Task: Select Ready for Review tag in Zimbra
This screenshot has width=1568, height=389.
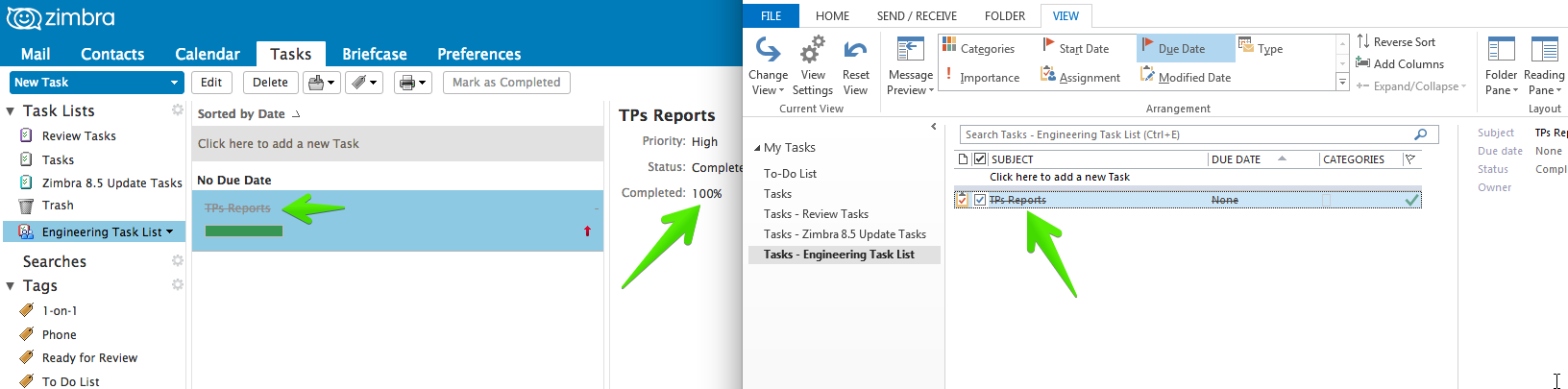Action: click(89, 358)
